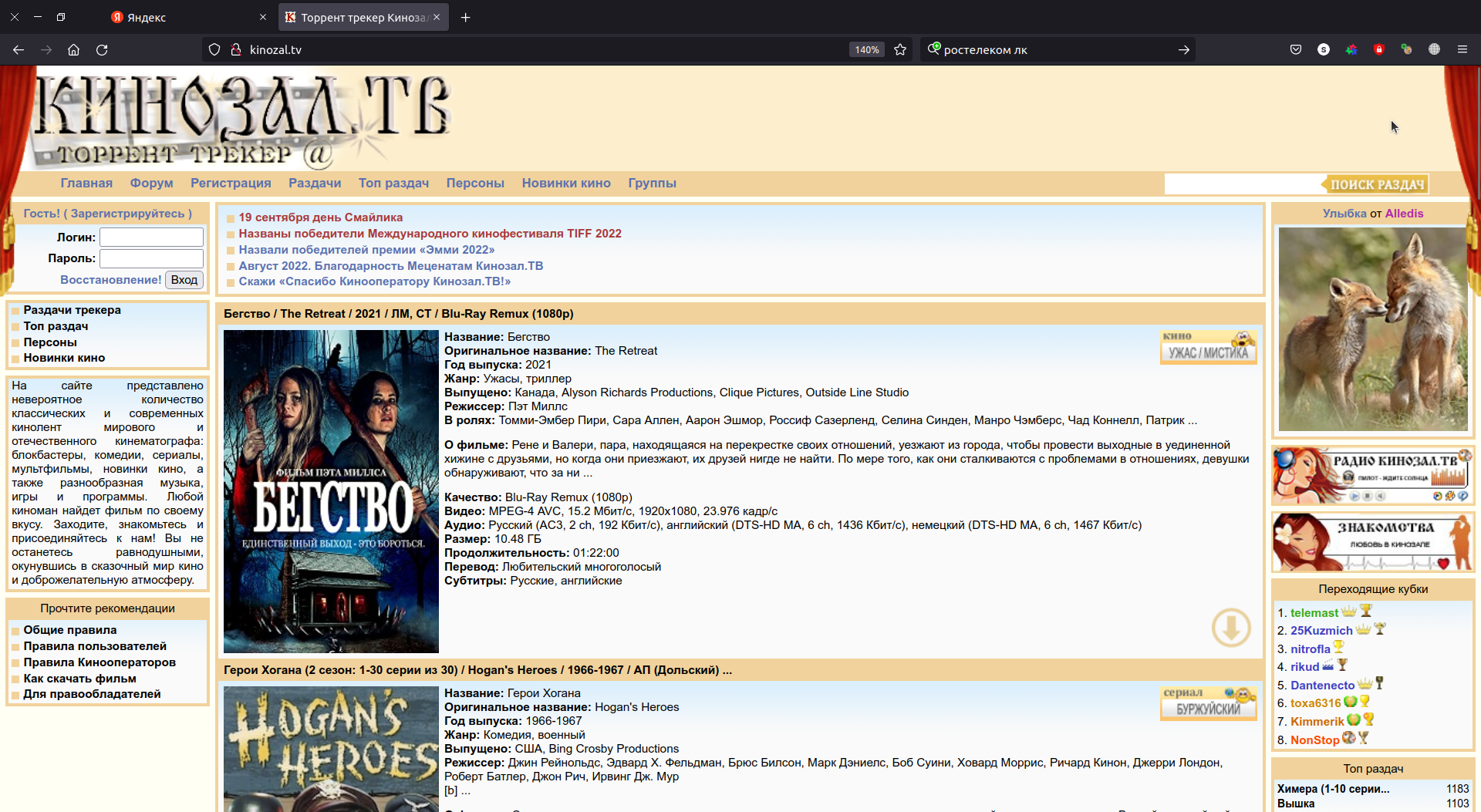Open the Персоны top menu item
The height and width of the screenshot is (812, 1481).
(475, 183)
